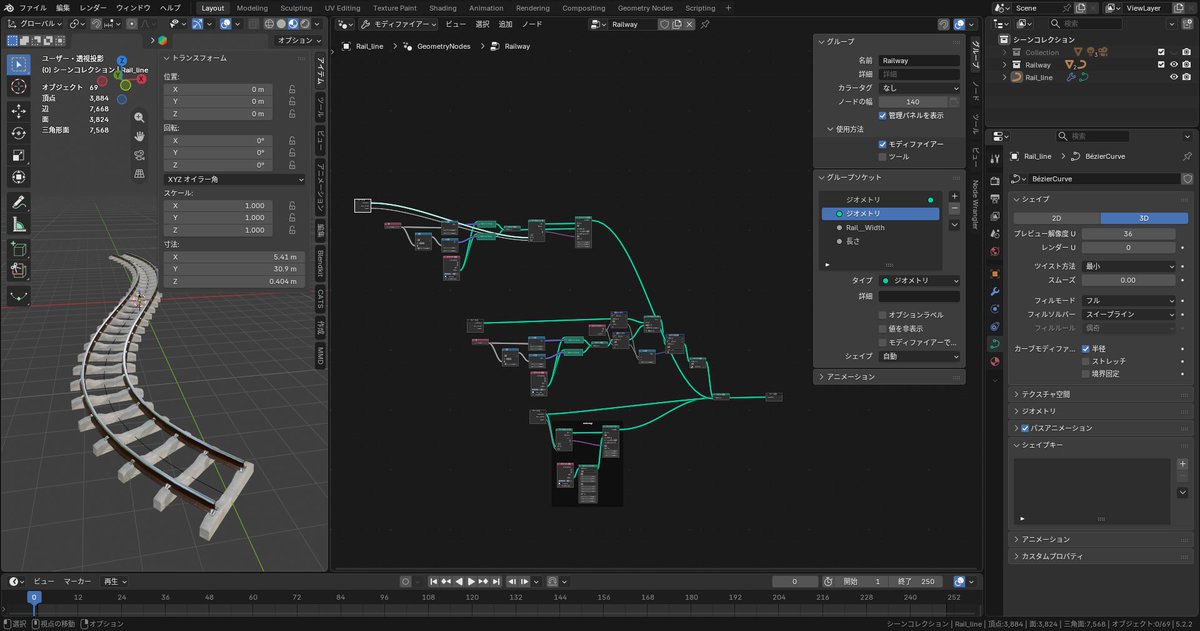Open the Object properties orange square tab

click(994, 273)
